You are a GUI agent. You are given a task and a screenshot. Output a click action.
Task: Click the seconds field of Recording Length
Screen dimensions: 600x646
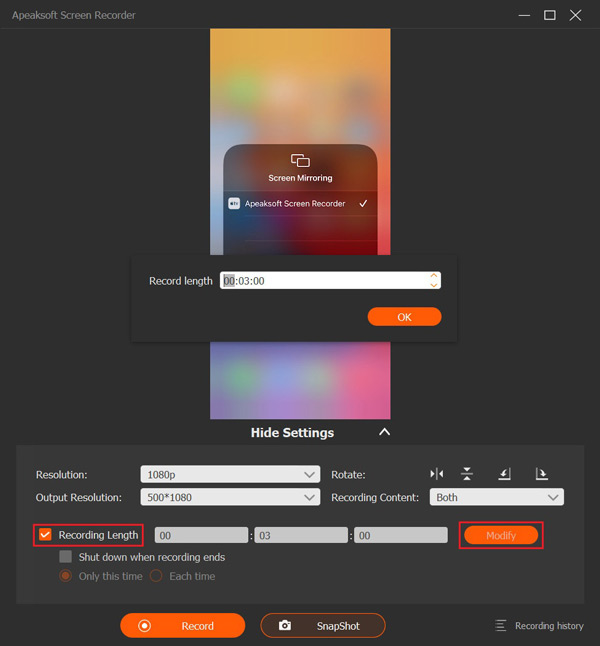(401, 535)
